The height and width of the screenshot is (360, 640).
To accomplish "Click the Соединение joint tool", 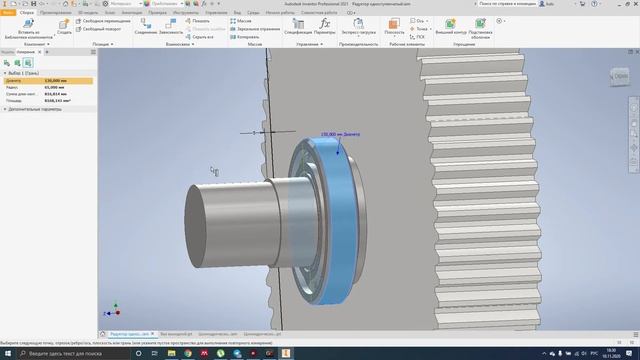I will (146, 27).
